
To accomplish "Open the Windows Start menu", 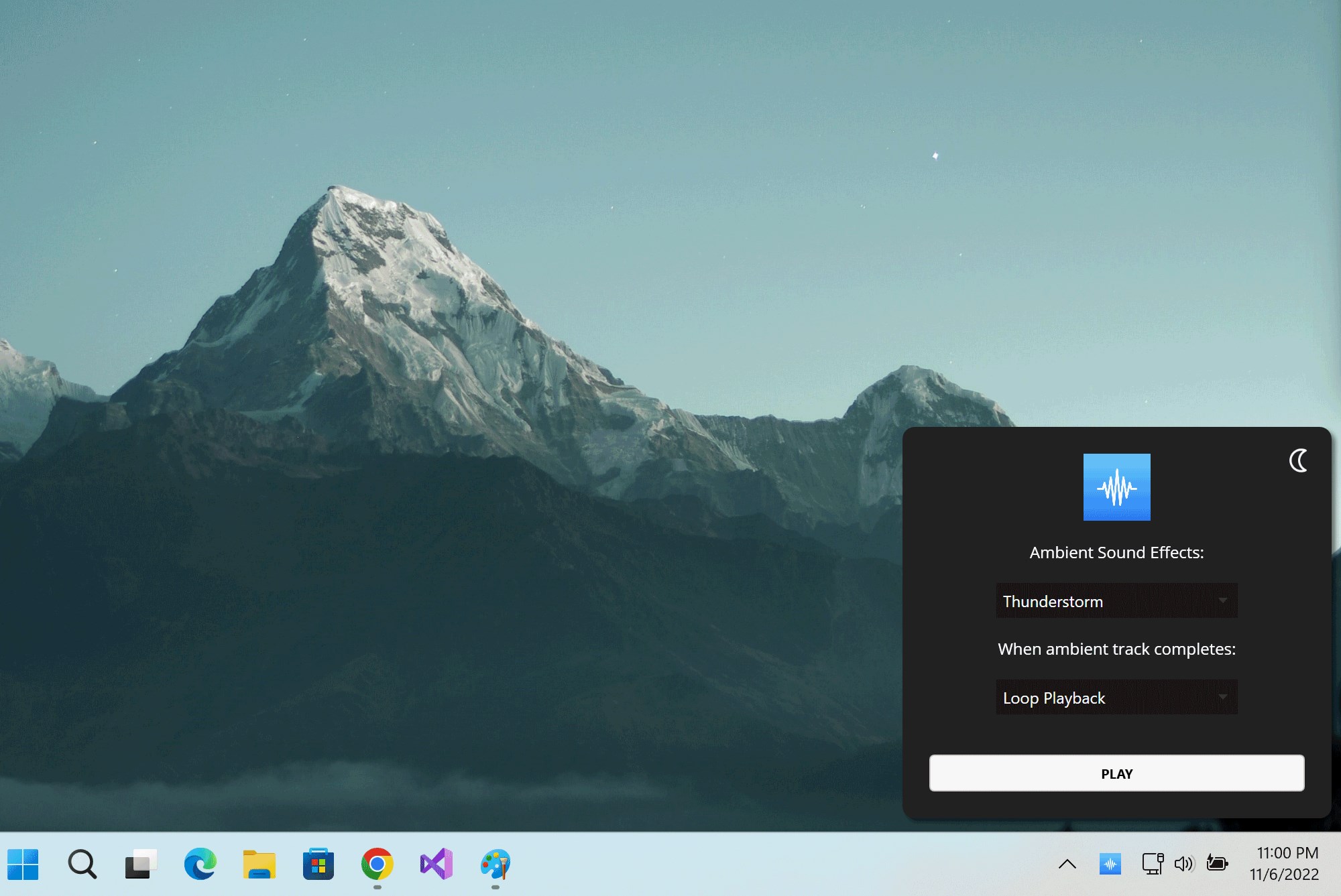I will click(x=23, y=864).
